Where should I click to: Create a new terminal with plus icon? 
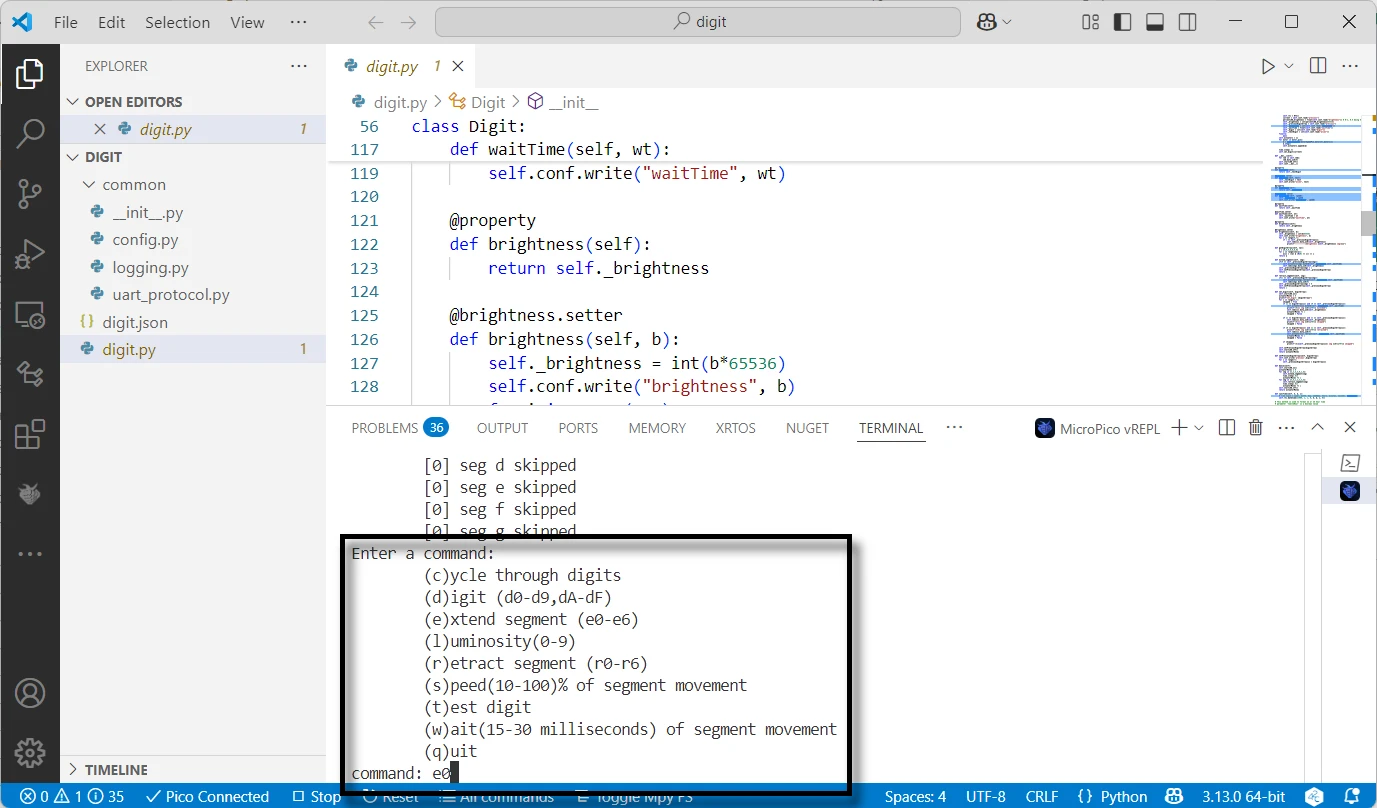pos(1179,428)
